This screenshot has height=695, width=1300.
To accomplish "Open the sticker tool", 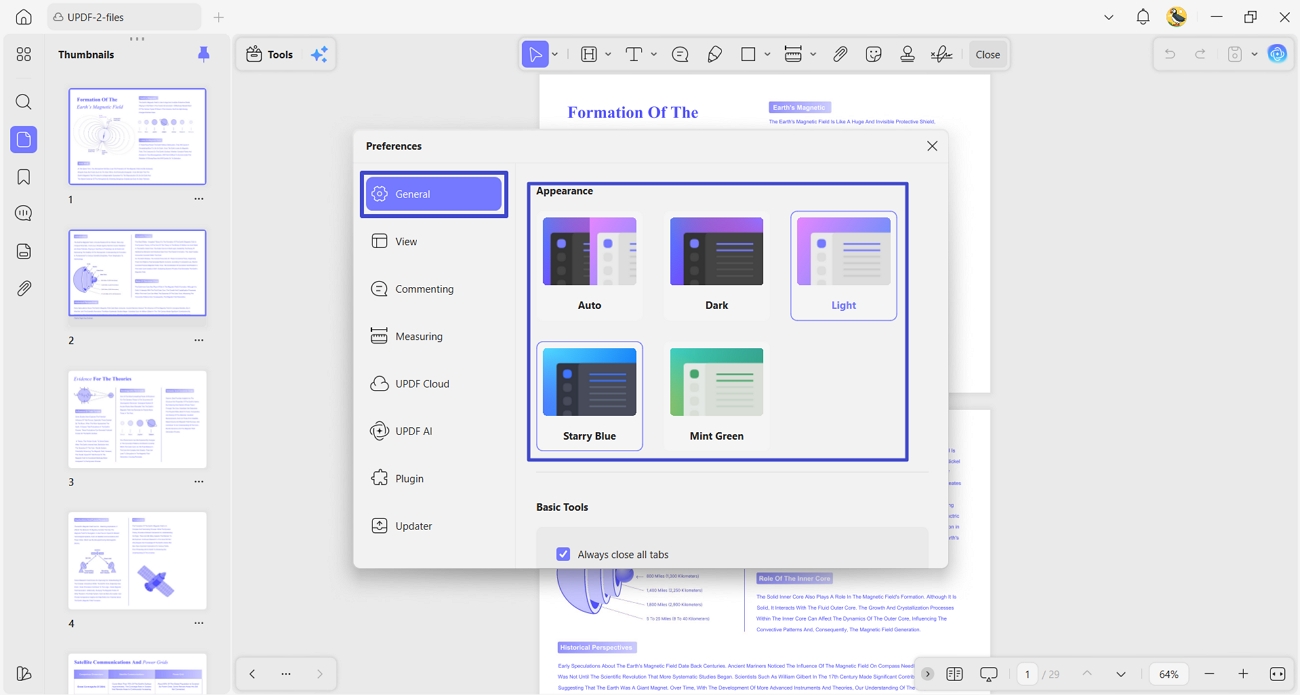I will point(874,54).
